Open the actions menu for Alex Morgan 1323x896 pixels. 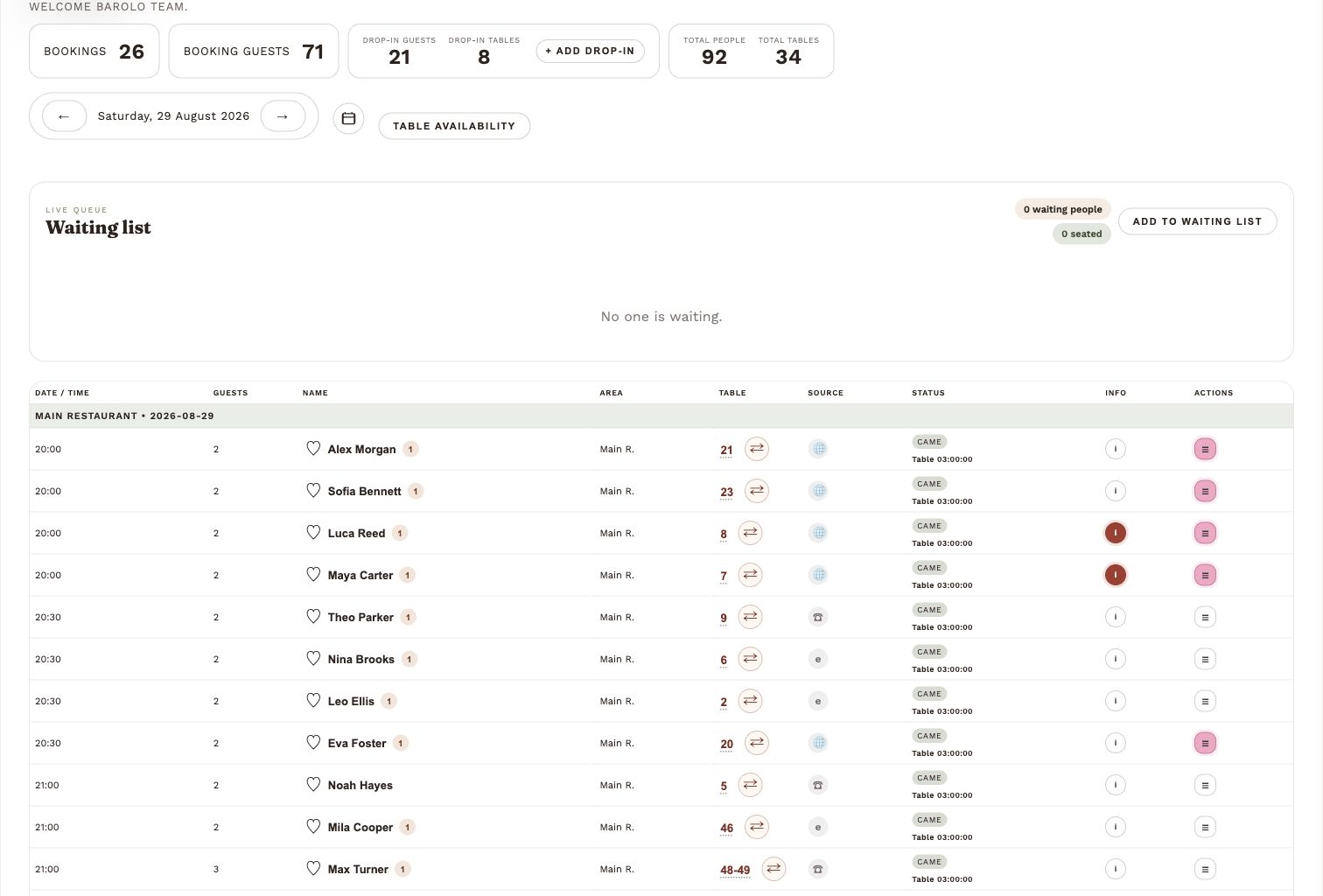[x=1205, y=449]
